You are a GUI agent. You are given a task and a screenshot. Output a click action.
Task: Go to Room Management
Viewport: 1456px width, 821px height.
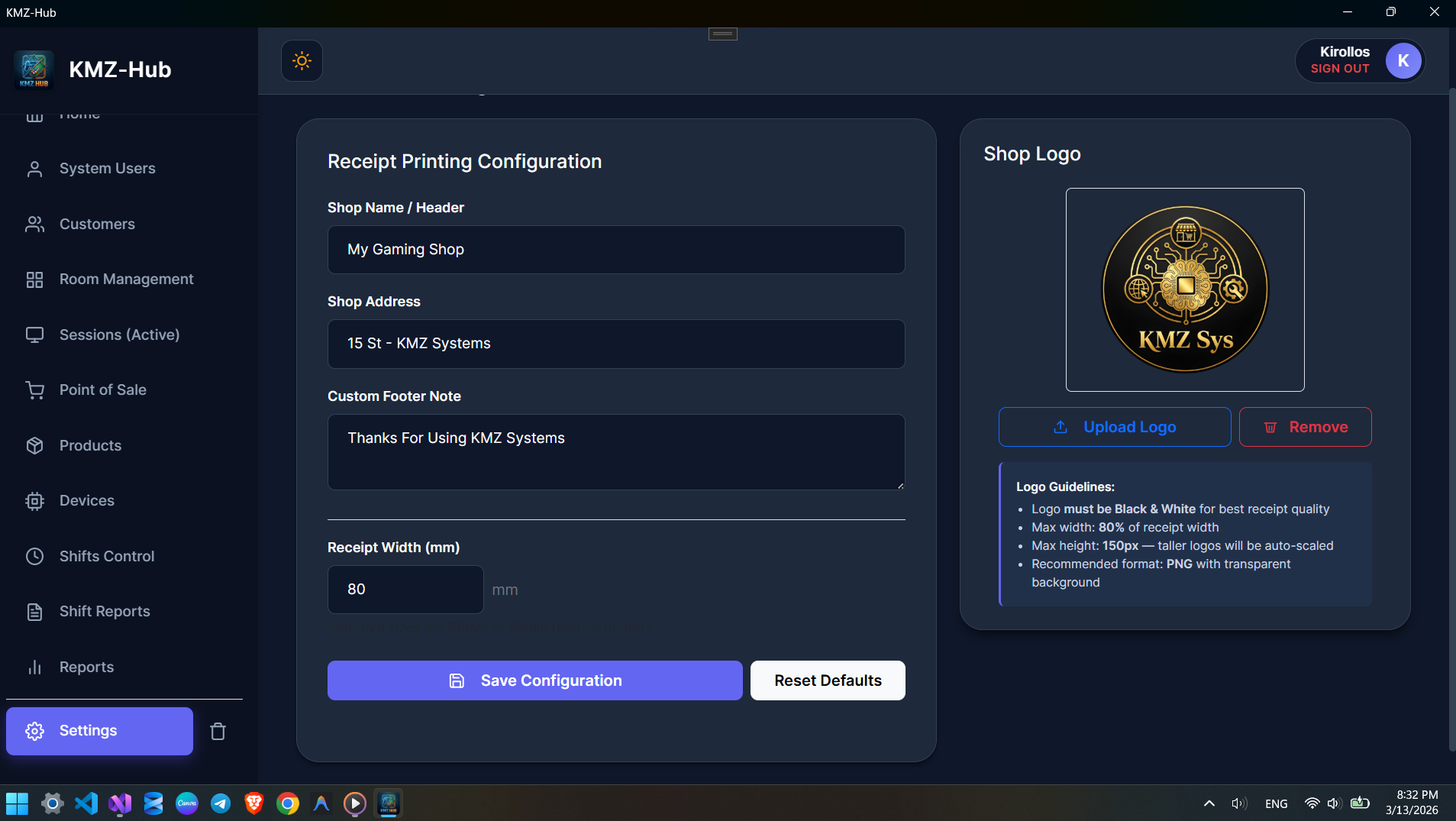[126, 280]
